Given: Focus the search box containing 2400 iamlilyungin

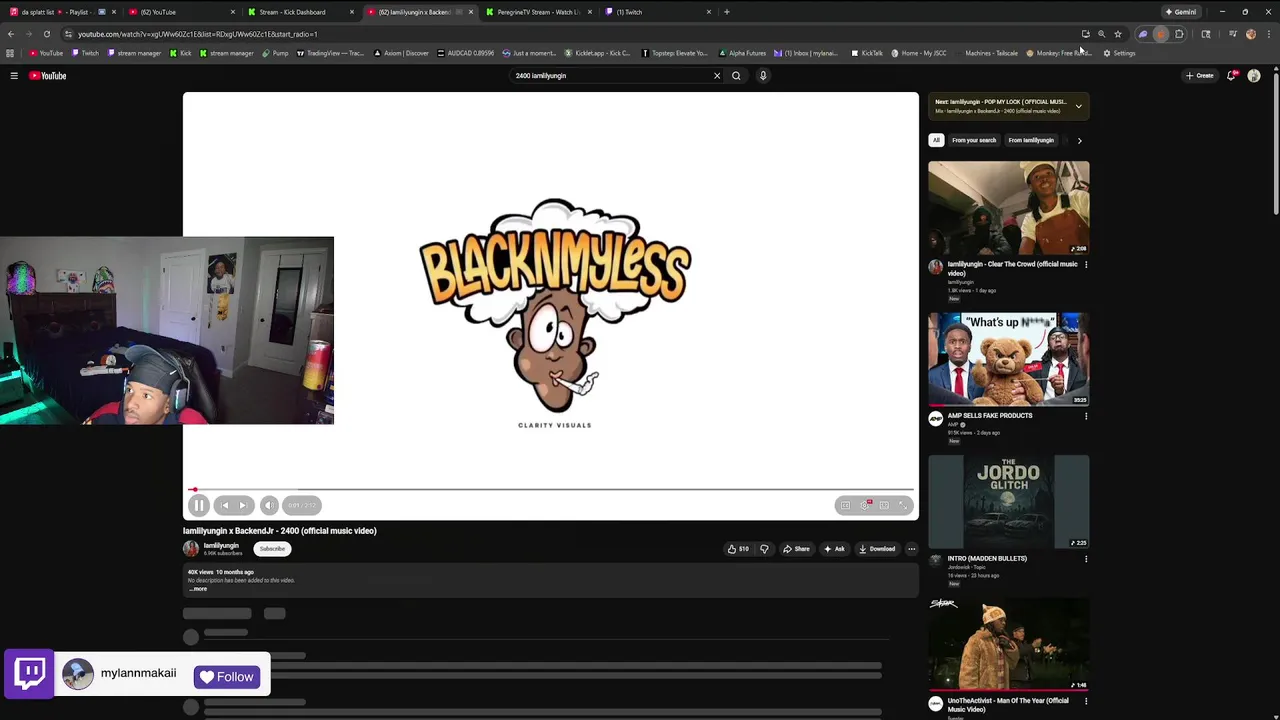Looking at the screenshot, I should click(x=610, y=76).
